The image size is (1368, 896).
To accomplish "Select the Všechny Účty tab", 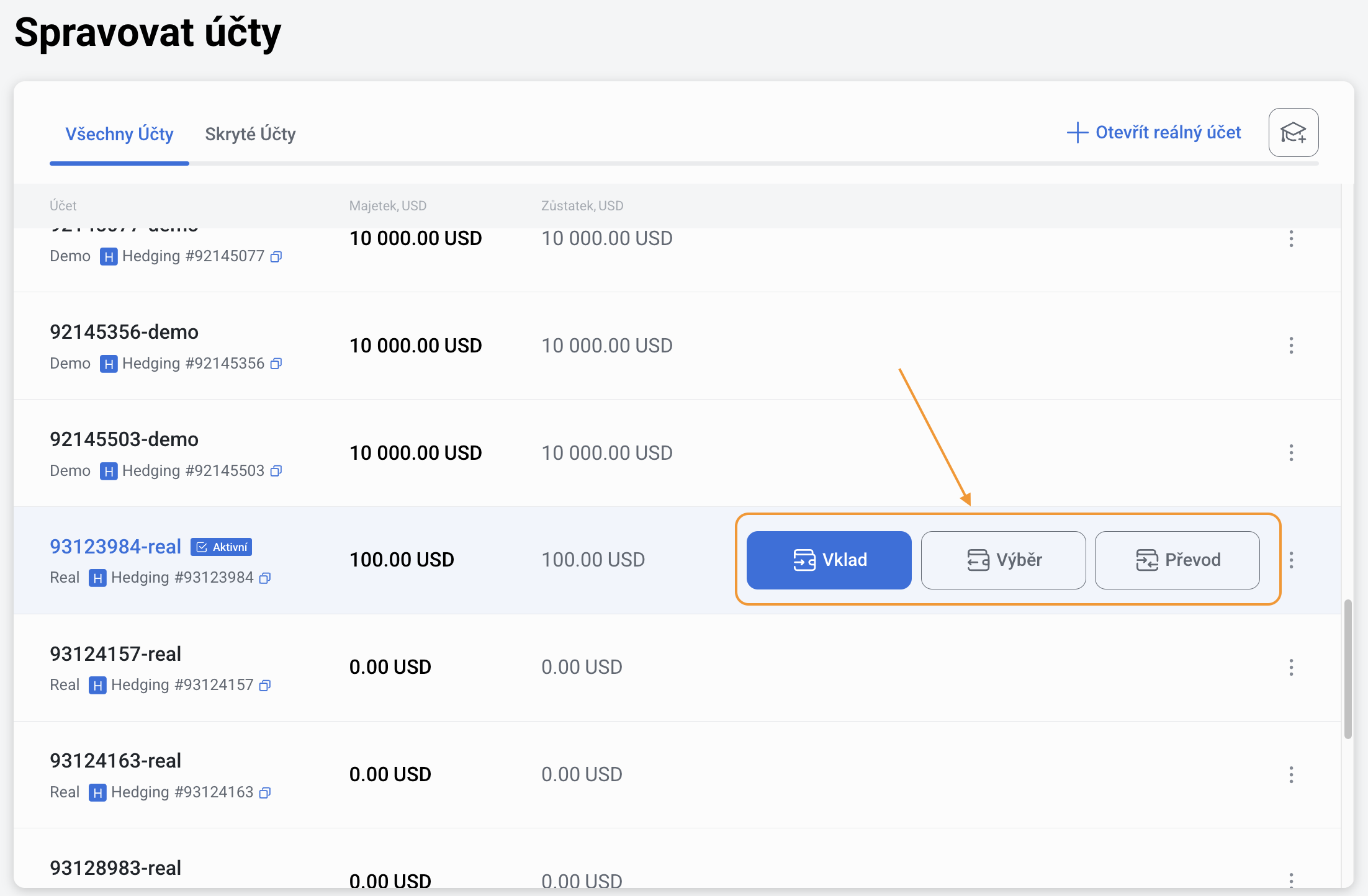I will point(119,134).
